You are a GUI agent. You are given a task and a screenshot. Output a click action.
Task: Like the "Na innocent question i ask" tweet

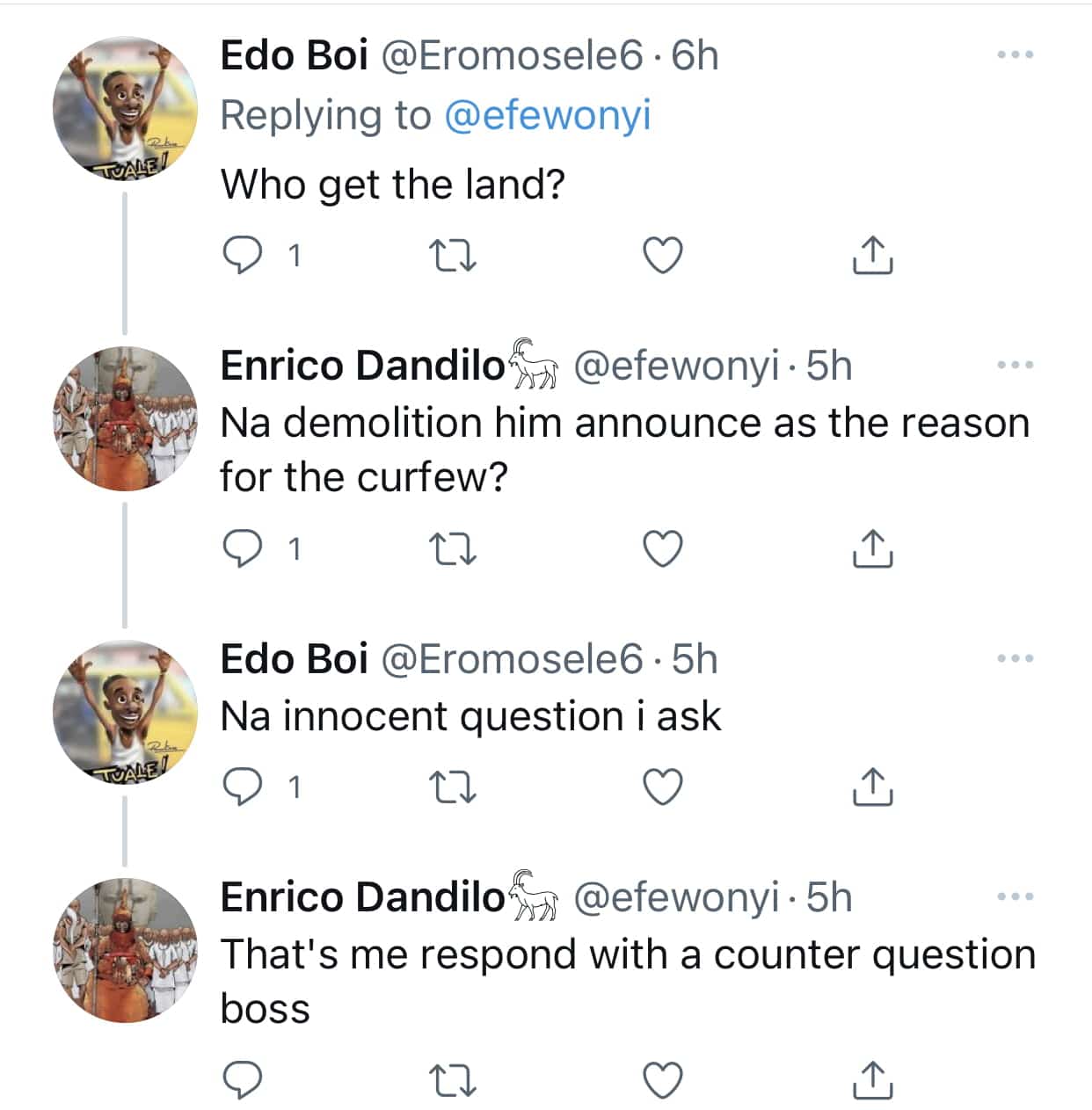tap(663, 787)
